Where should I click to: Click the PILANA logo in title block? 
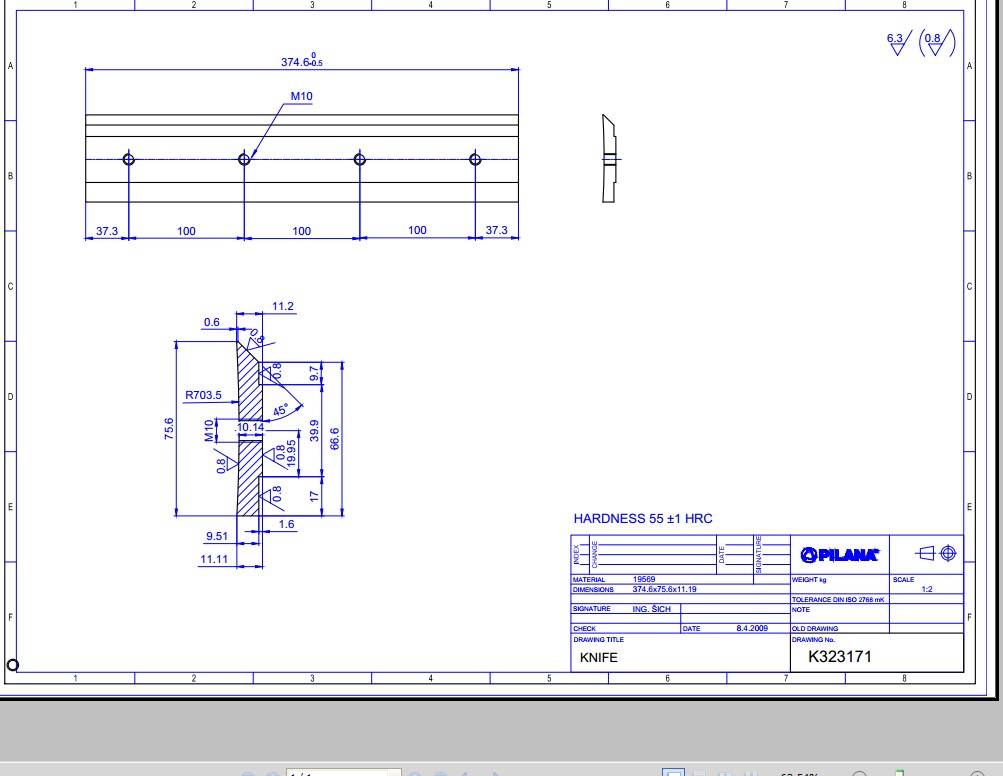(x=839, y=555)
